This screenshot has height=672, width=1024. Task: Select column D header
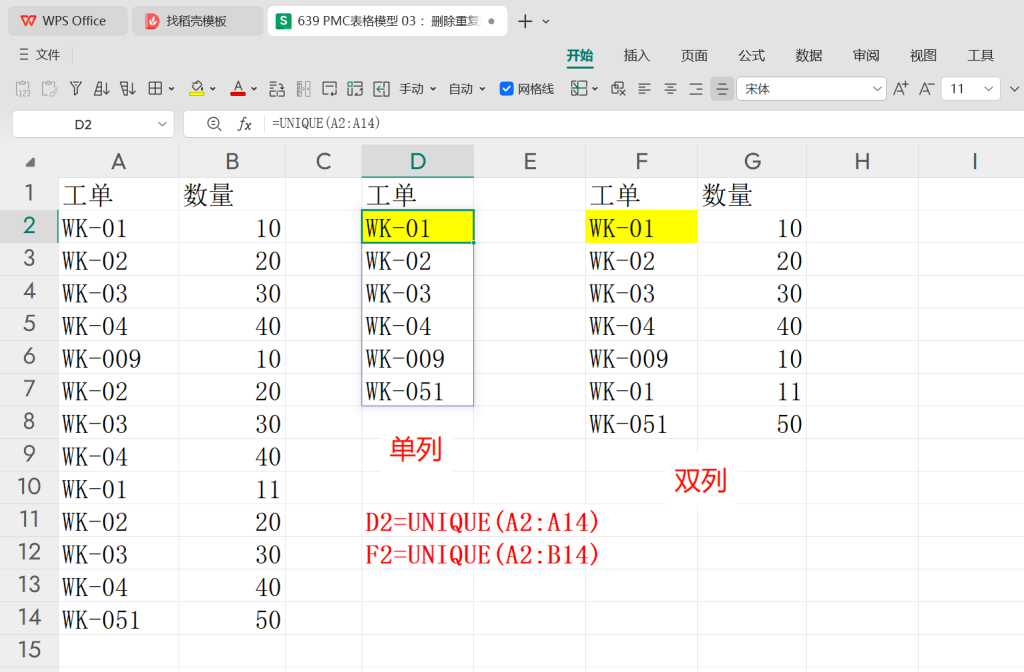pyautogui.click(x=418, y=161)
